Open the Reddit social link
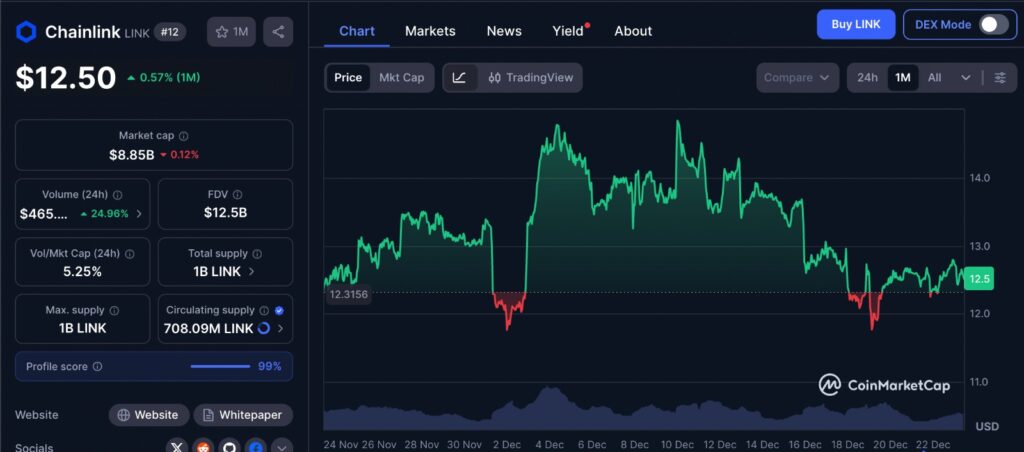The height and width of the screenshot is (452, 1024). pos(203,448)
